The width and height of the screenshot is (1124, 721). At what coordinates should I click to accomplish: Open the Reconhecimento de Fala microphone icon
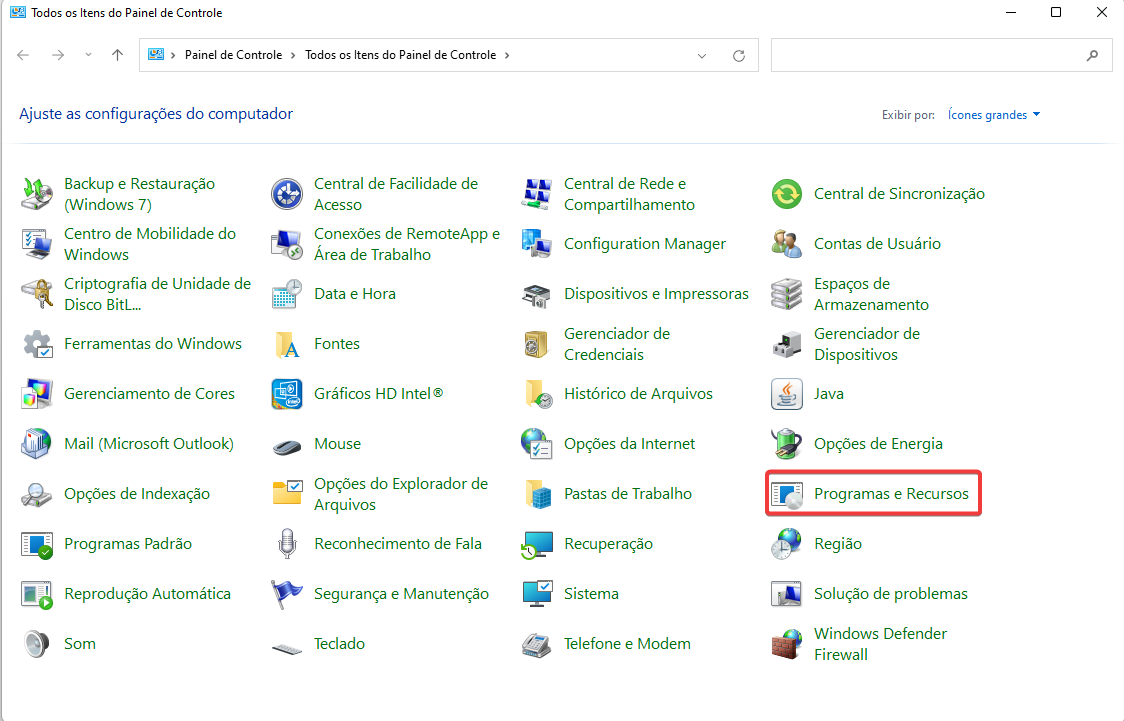[x=287, y=544]
